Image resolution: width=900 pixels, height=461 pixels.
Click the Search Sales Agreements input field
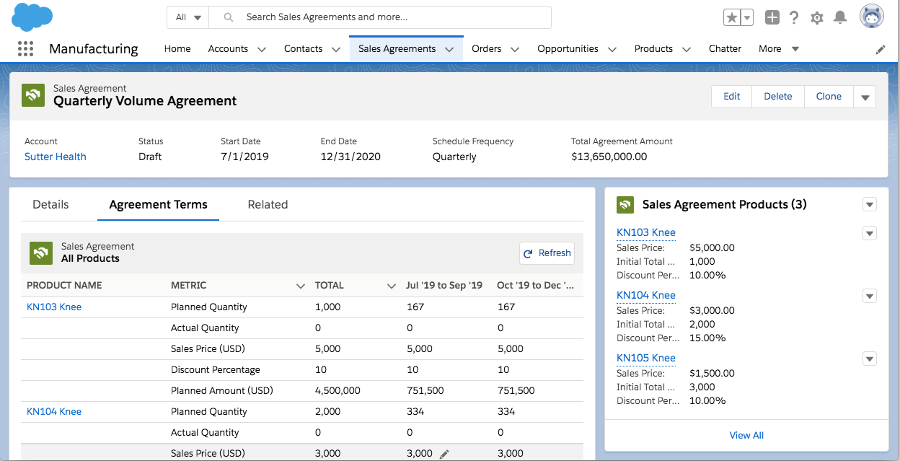[x=380, y=17]
